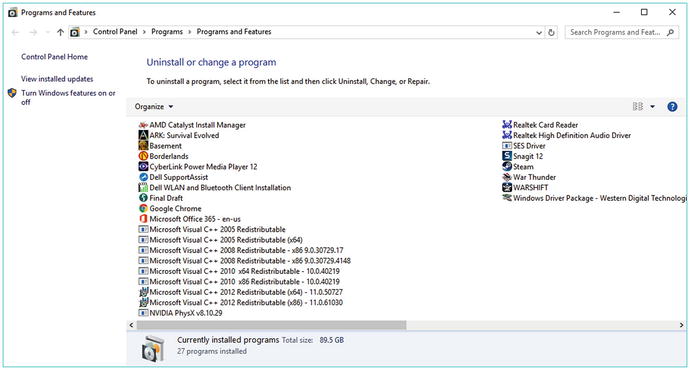
Task: Click the Google Chrome icon
Action: [143, 209]
